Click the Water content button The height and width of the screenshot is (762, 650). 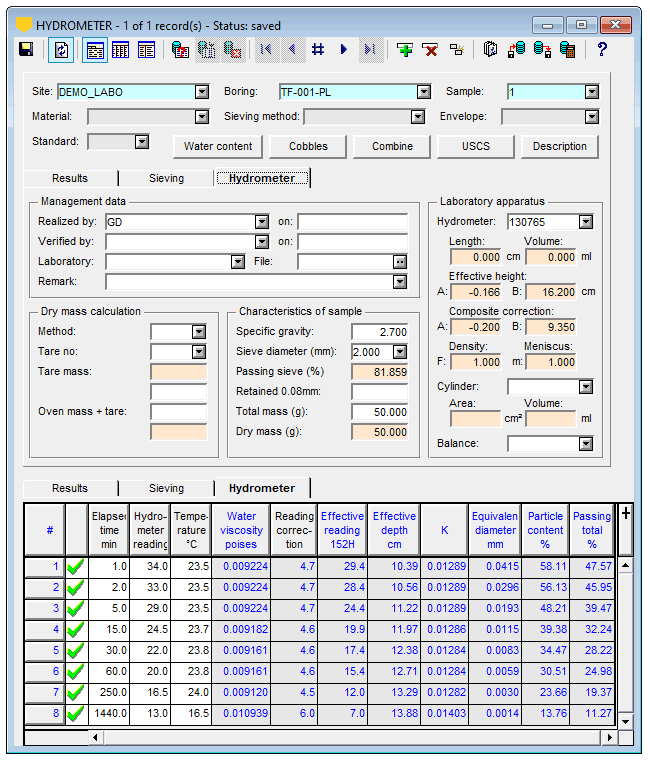click(218, 146)
